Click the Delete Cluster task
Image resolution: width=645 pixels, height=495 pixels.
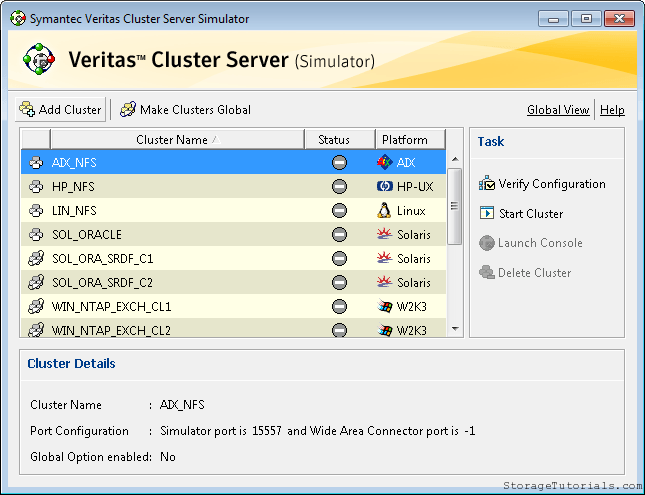pyautogui.click(x=525, y=272)
